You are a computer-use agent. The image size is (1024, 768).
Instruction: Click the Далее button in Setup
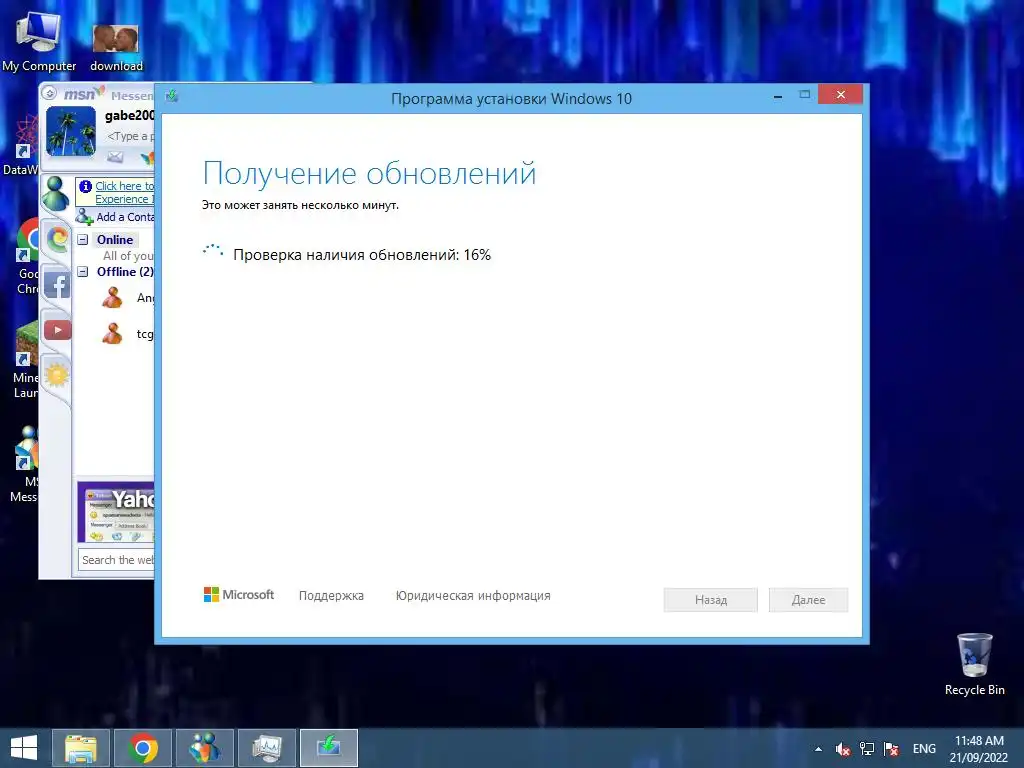coord(808,600)
